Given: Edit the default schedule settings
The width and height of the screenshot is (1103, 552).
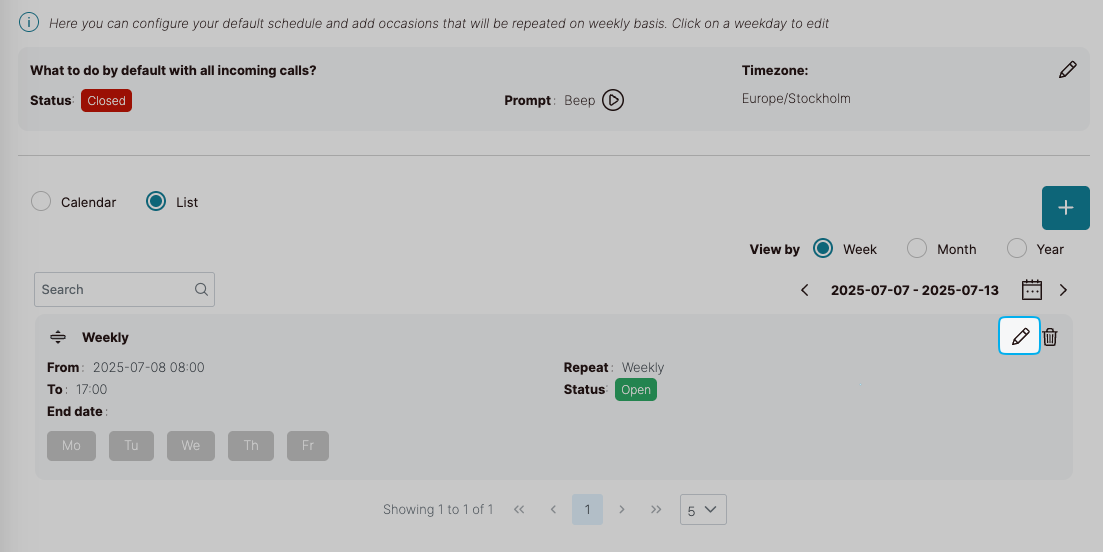Looking at the screenshot, I should [x=1067, y=70].
